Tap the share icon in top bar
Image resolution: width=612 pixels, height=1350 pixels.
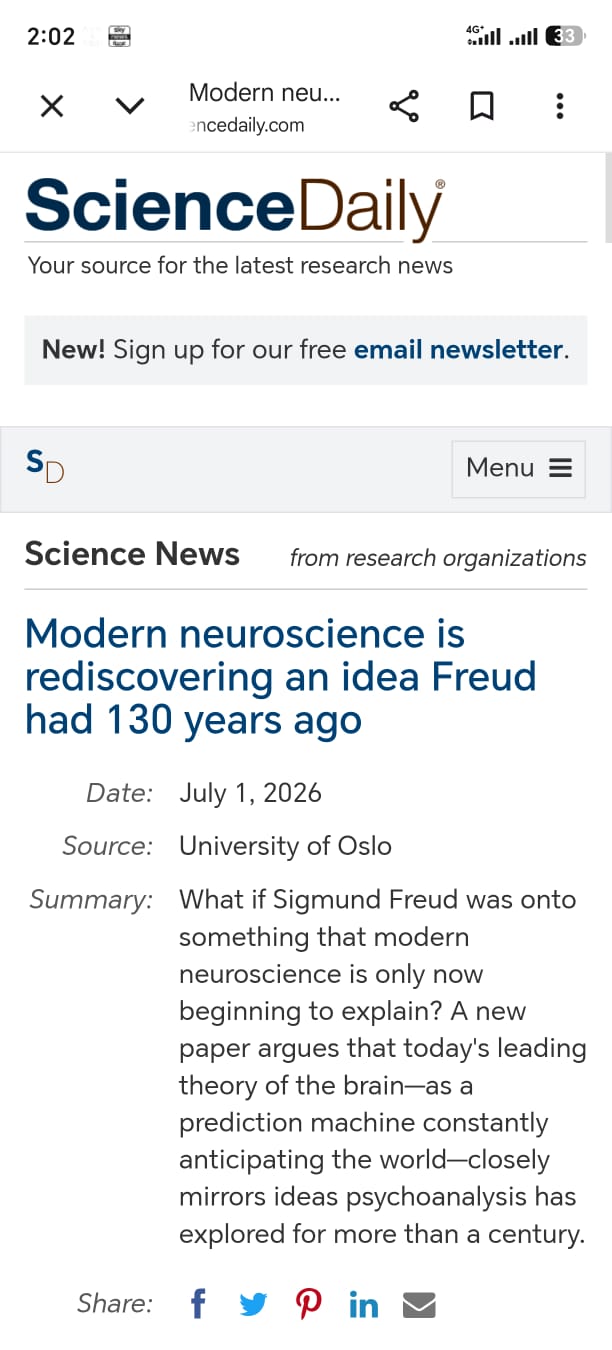click(404, 106)
